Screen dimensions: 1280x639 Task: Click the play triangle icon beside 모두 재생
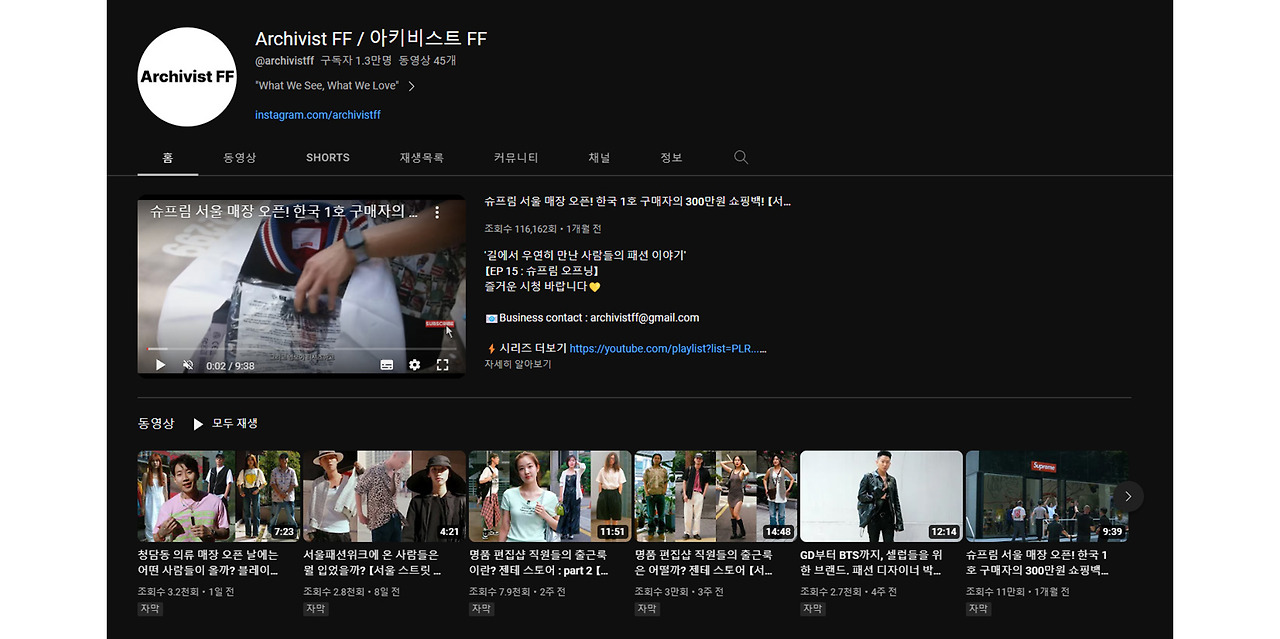198,424
